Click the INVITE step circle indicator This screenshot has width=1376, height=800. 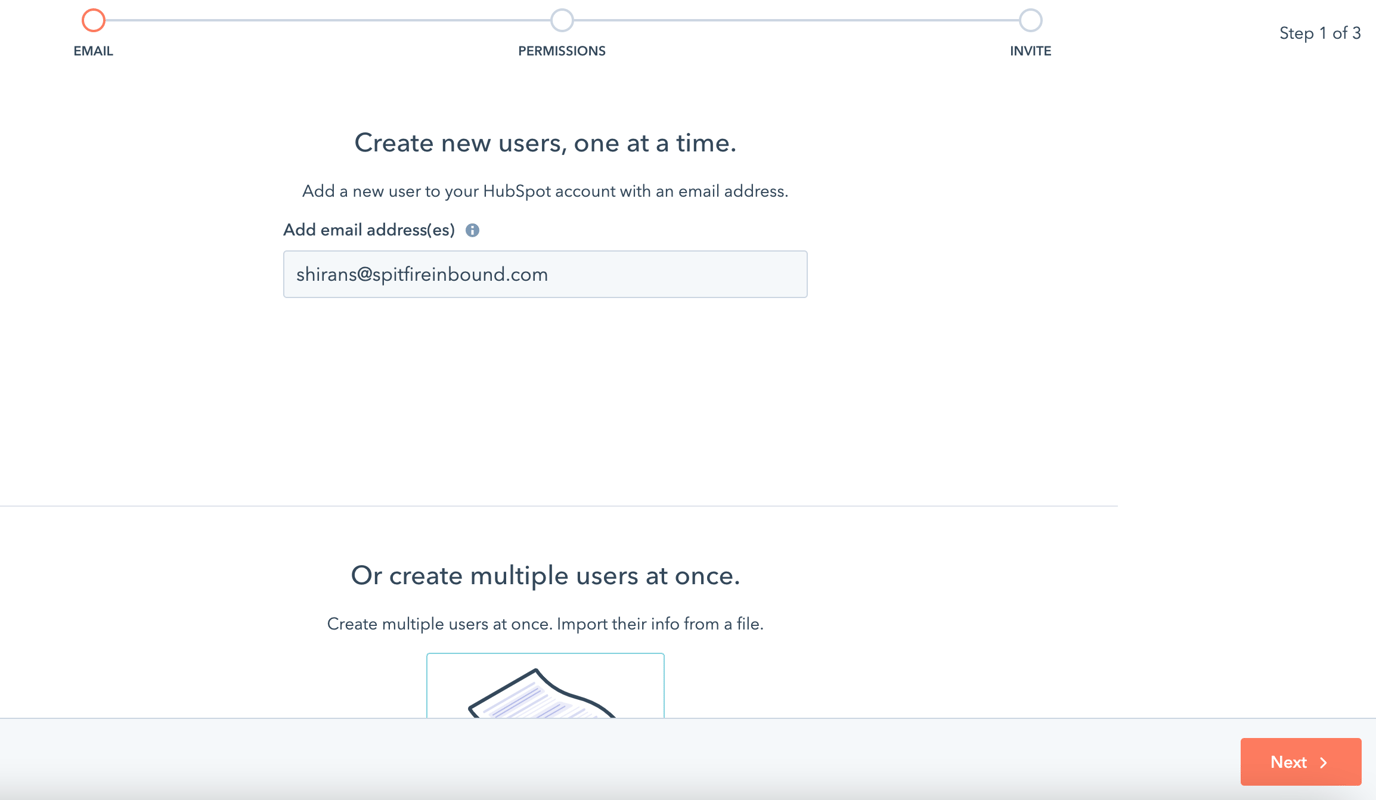point(1030,19)
